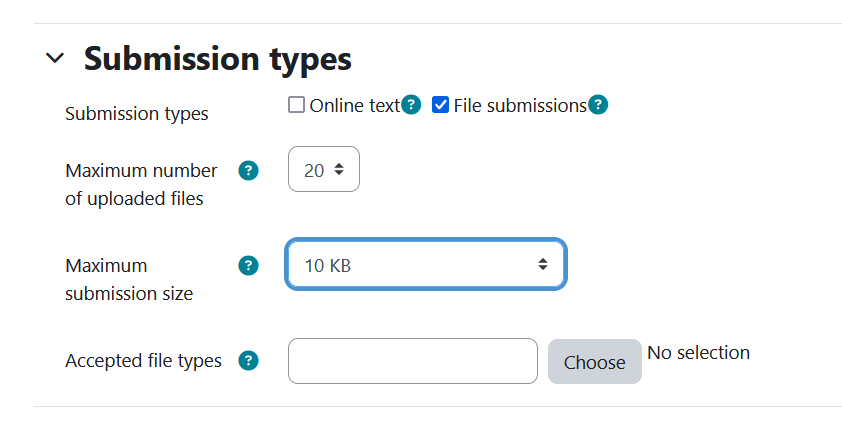
Task: Click the Submission types field label
Action: [137, 114]
